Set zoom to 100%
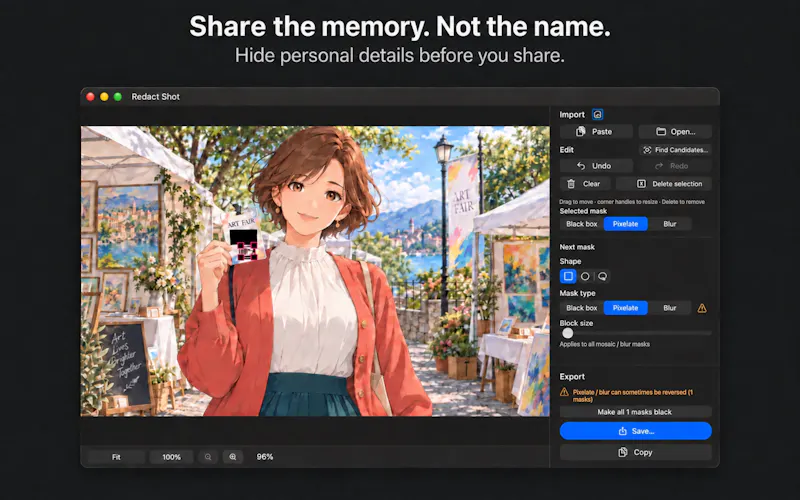Screen dimensions: 800x500 [x=171, y=457]
